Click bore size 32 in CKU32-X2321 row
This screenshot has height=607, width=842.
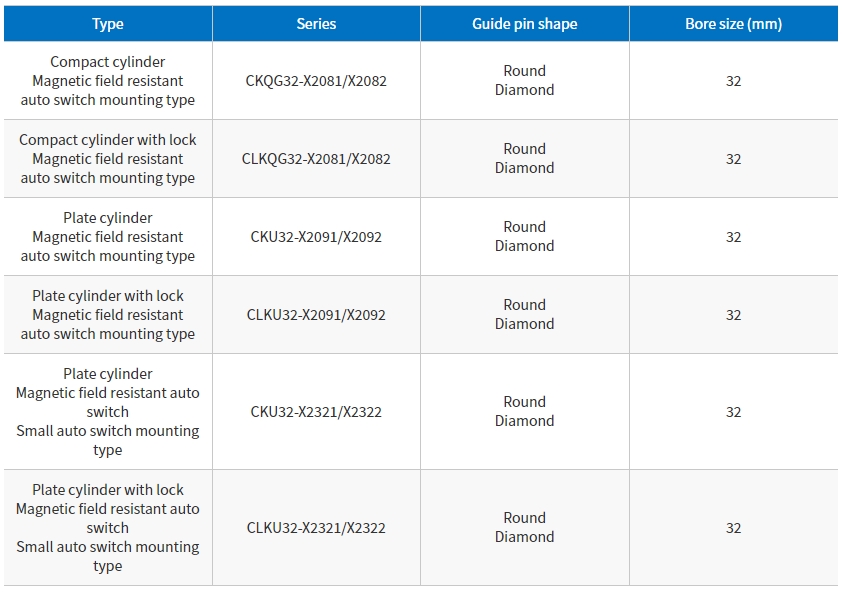point(734,412)
